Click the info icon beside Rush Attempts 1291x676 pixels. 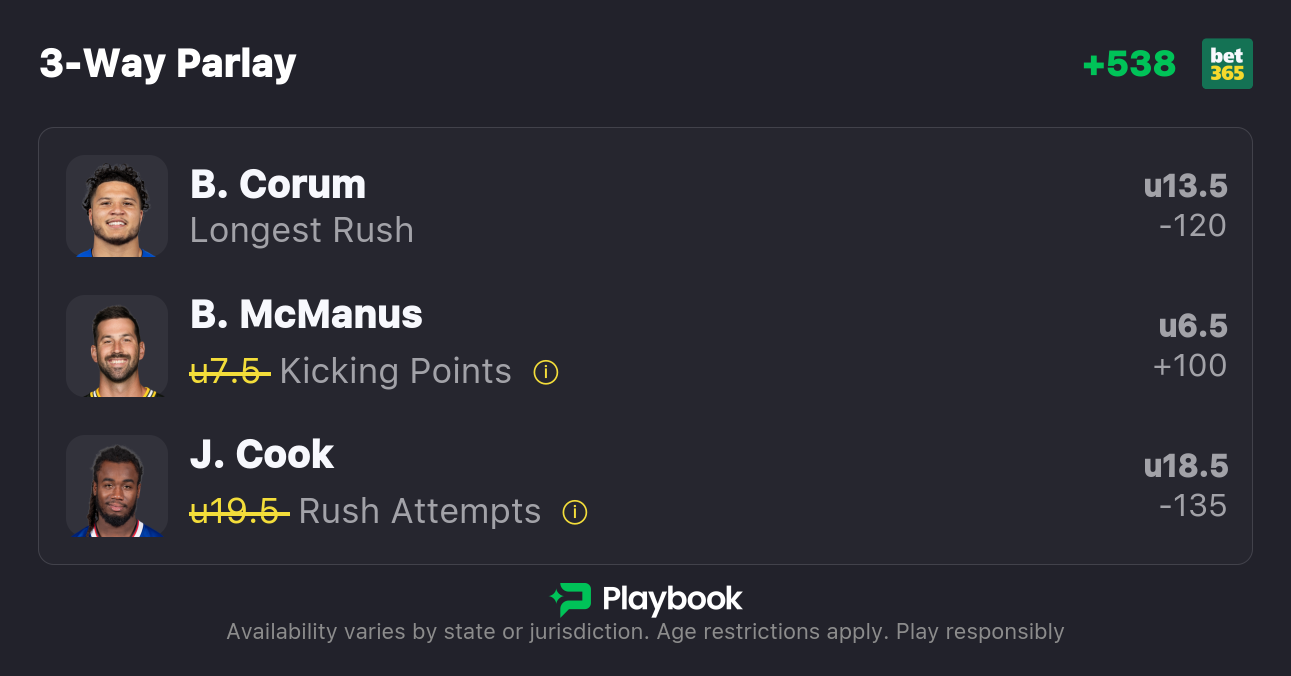coord(574,512)
